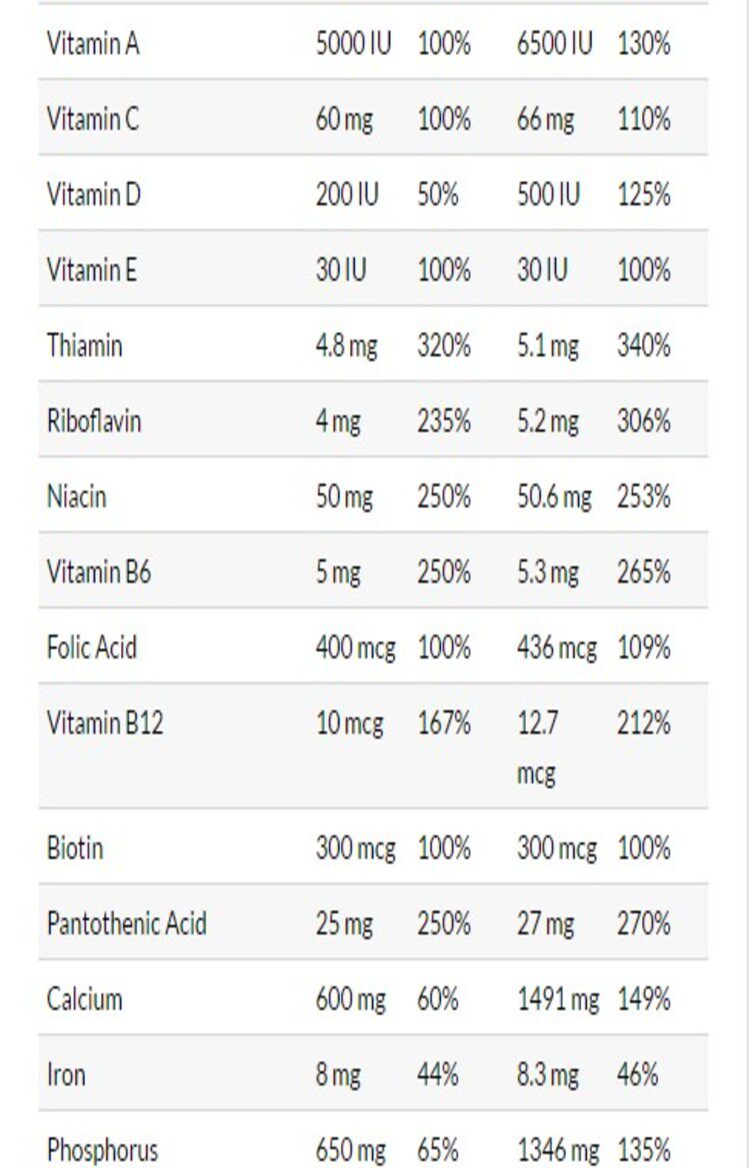The width and height of the screenshot is (750, 1168).
Task: Select the 6500 IU Vitamin A value
Action: pos(554,44)
